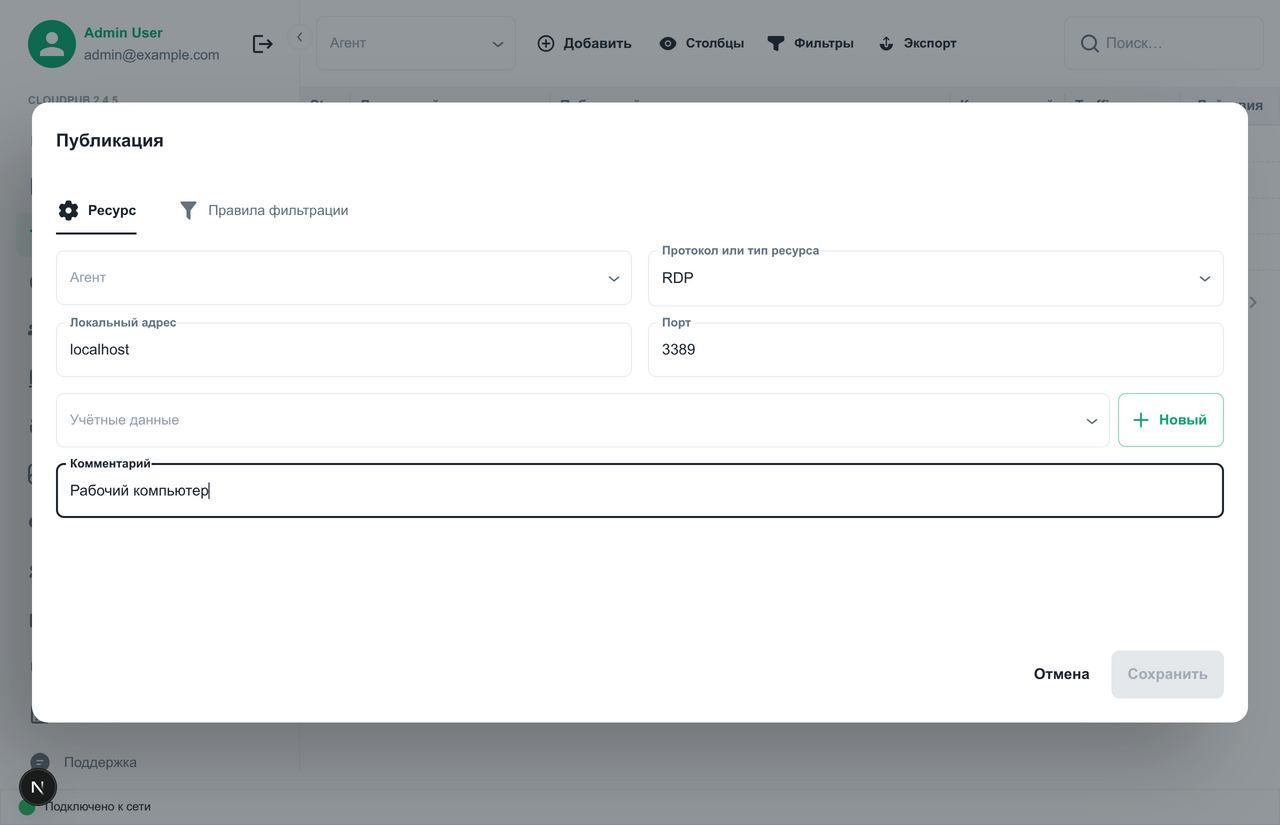The height and width of the screenshot is (825, 1280).
Task: Click the Экспорт anchor icon
Action: [x=886, y=44]
